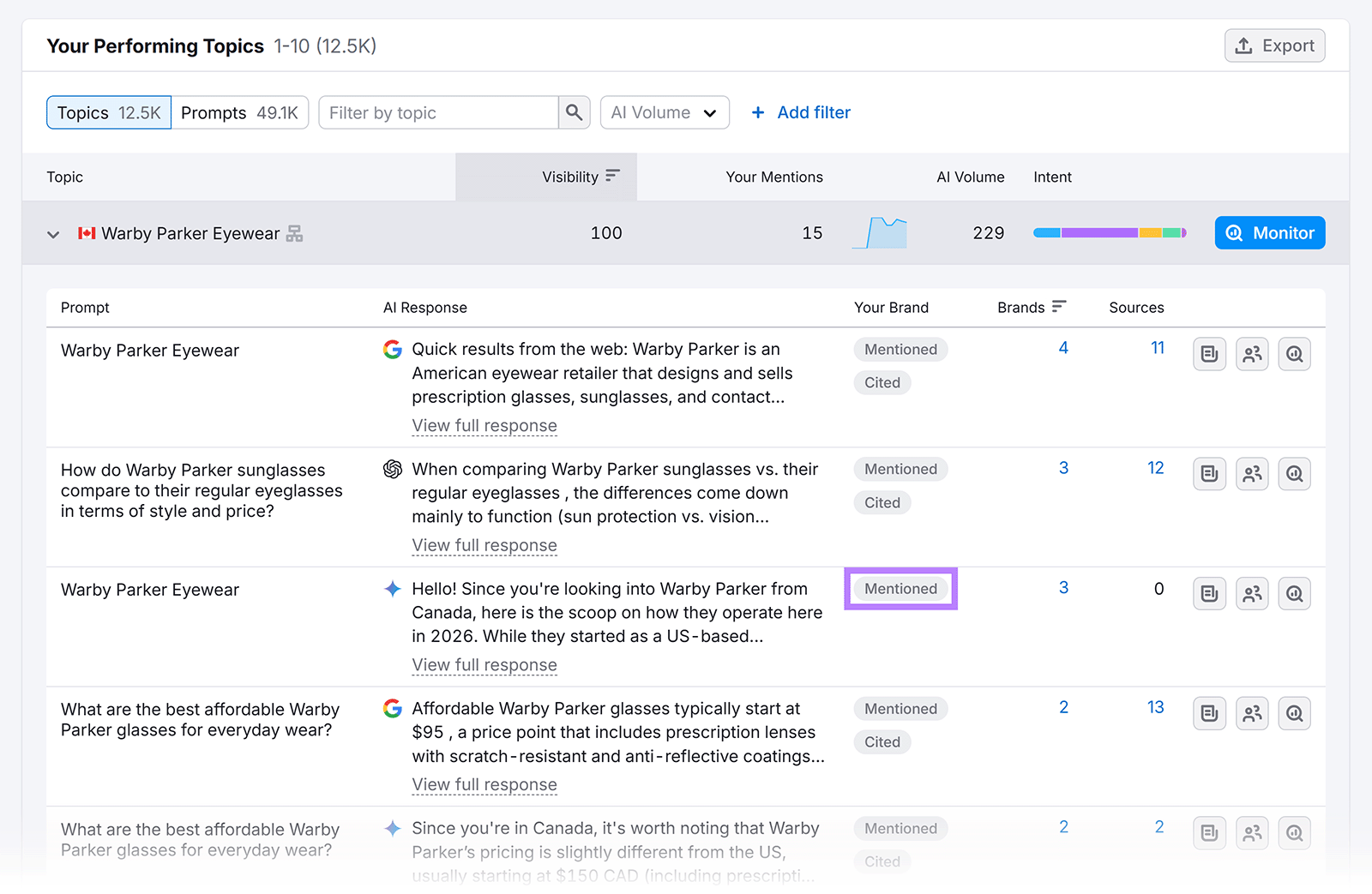Viewport: 1372px width, 894px height.
Task: Open response details icon in sources-13 affordable row
Action: (1209, 713)
